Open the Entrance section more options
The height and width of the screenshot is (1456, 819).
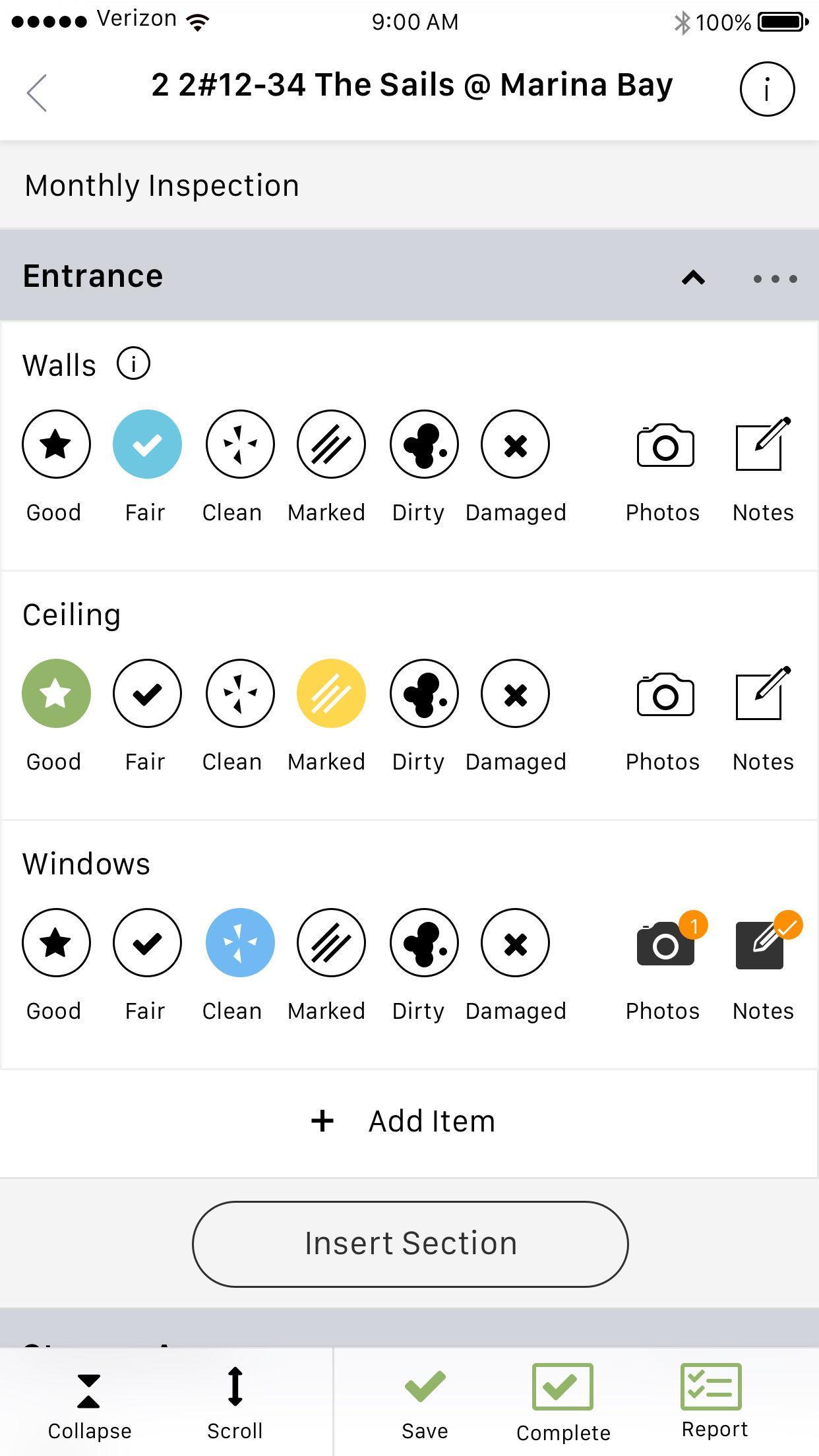[x=775, y=279]
